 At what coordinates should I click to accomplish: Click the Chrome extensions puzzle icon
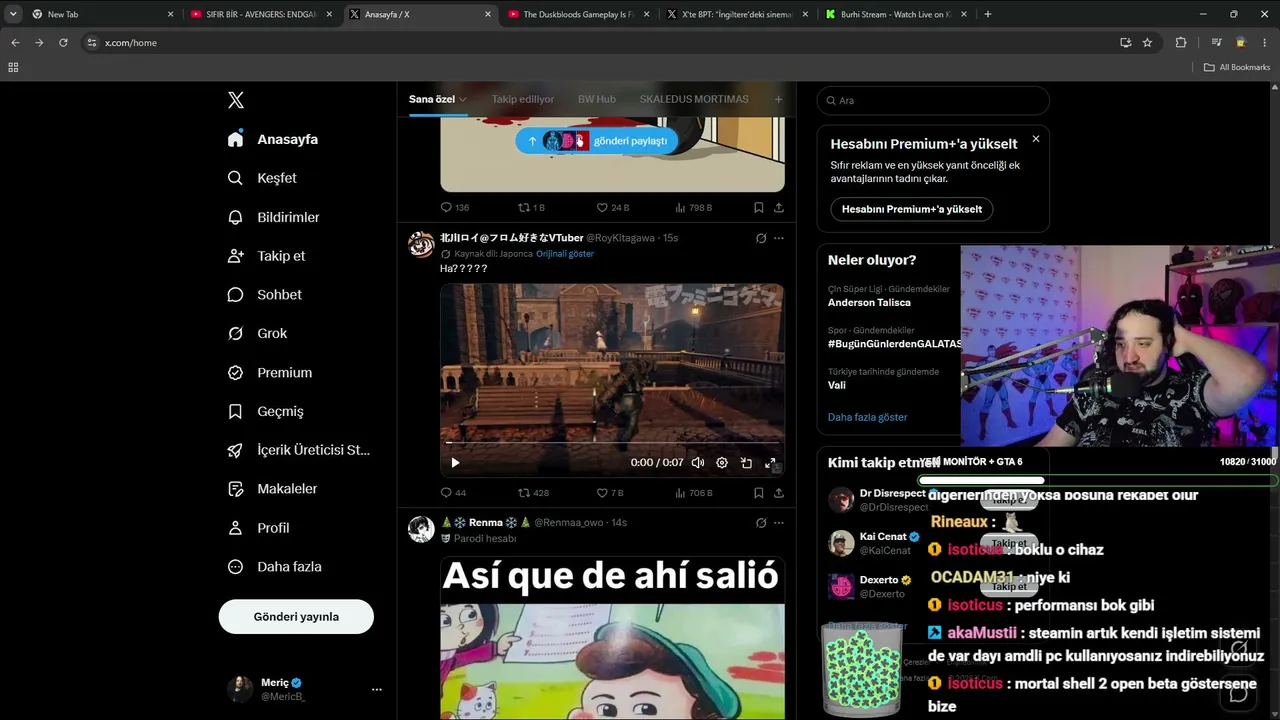tap(1181, 43)
